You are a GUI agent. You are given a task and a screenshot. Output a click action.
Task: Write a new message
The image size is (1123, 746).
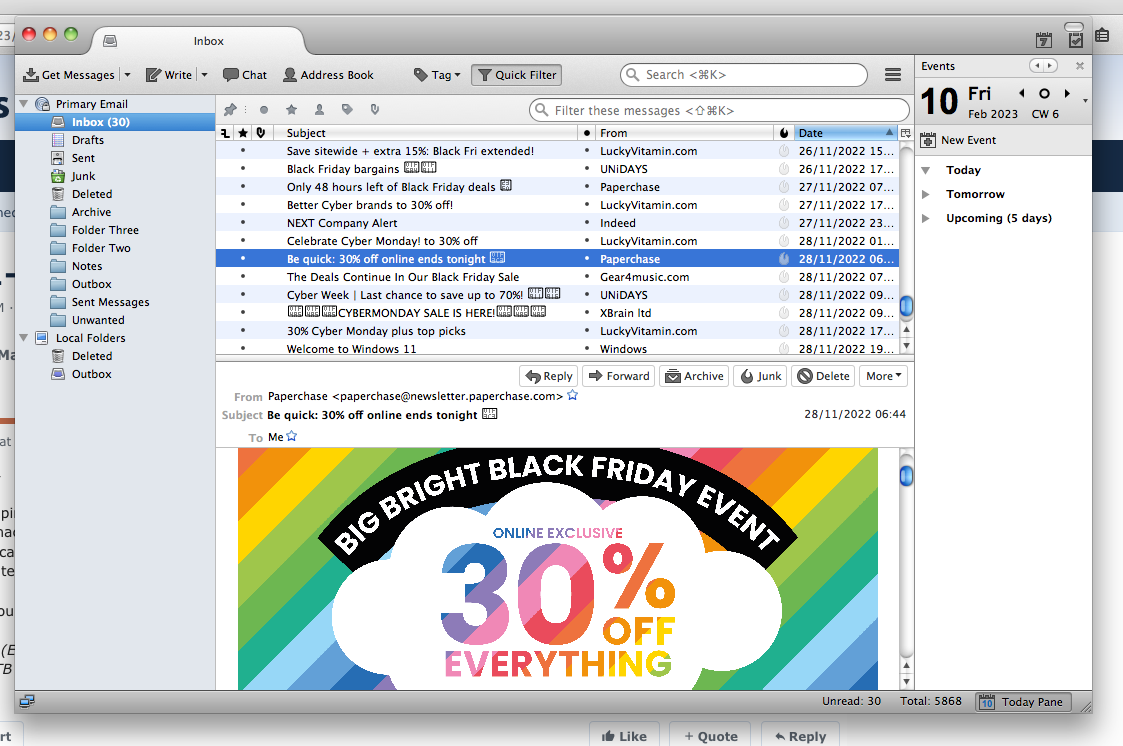(169, 75)
